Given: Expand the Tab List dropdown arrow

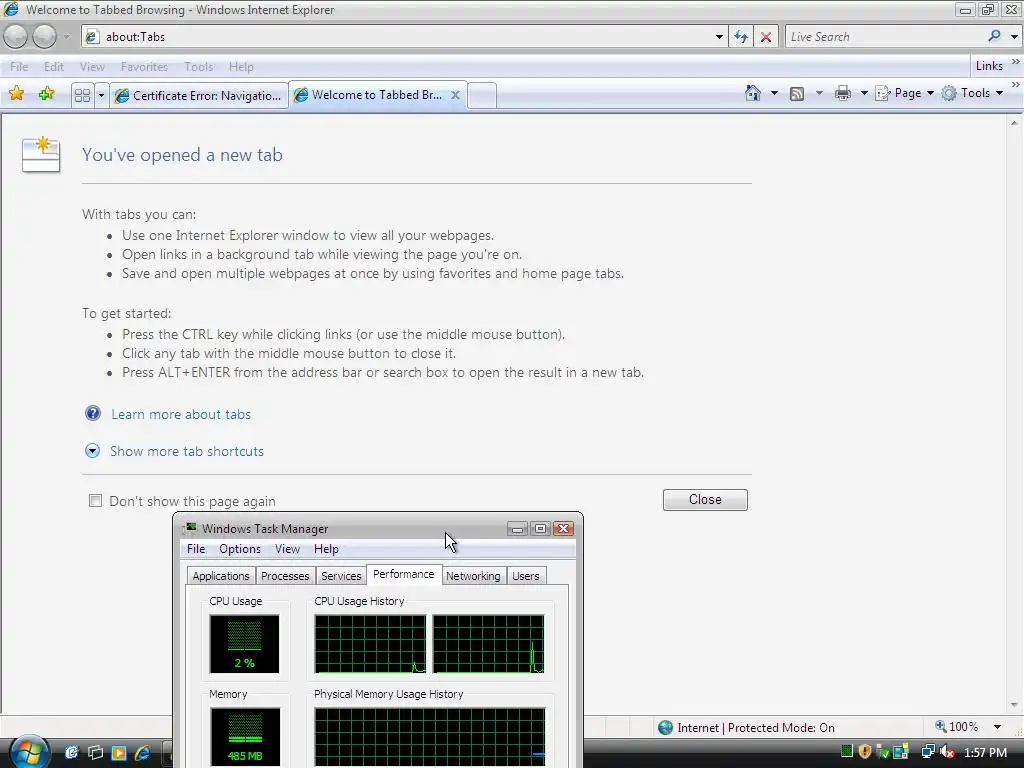Looking at the screenshot, I should [x=101, y=95].
